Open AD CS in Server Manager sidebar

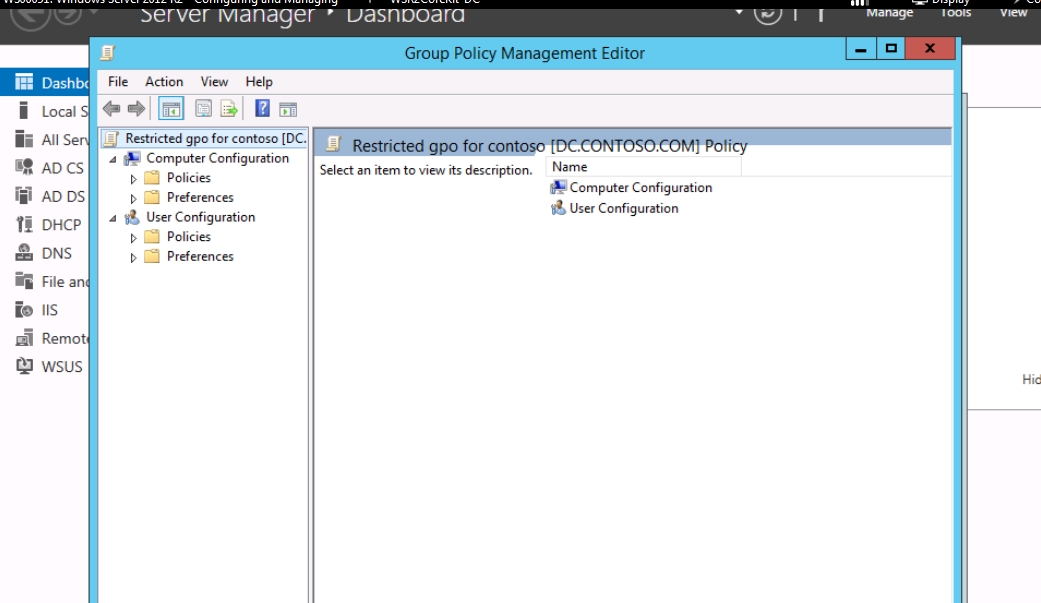52,168
